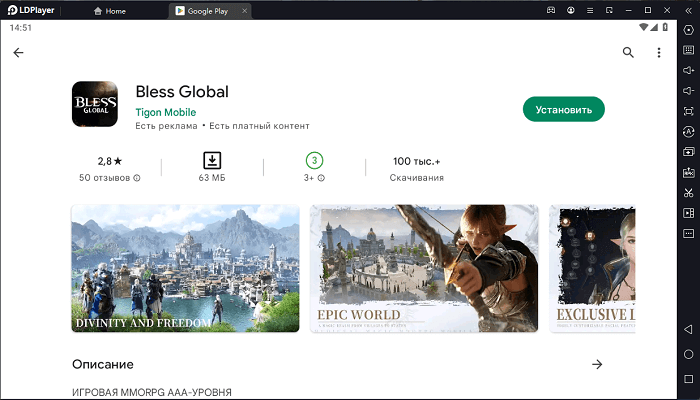Click the Bless Global app icon
This screenshot has height=400, width=700.
pyautogui.click(x=95, y=104)
